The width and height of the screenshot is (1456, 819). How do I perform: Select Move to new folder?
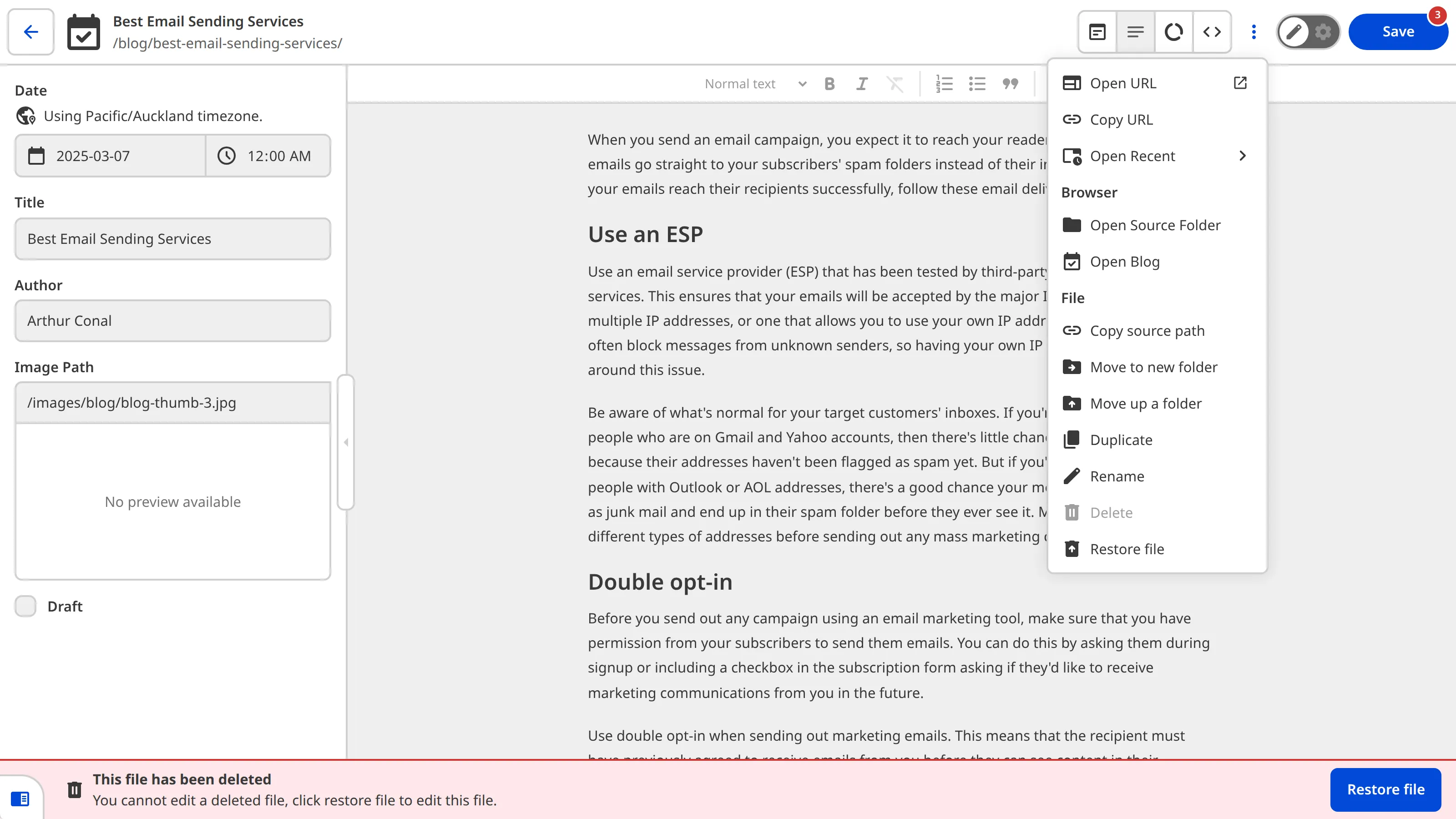click(x=1157, y=367)
